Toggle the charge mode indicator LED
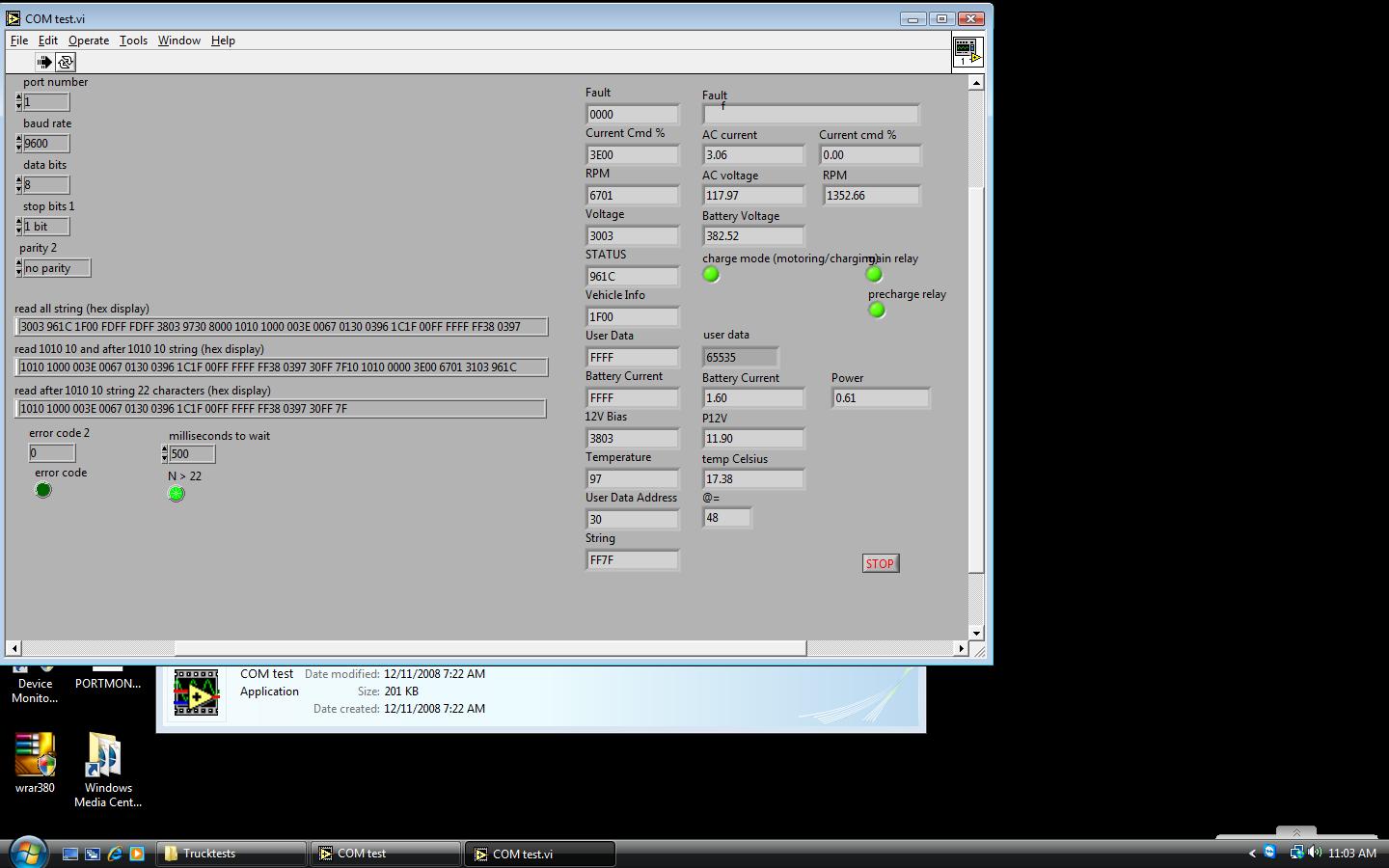The image size is (1389, 868). pyautogui.click(x=711, y=275)
